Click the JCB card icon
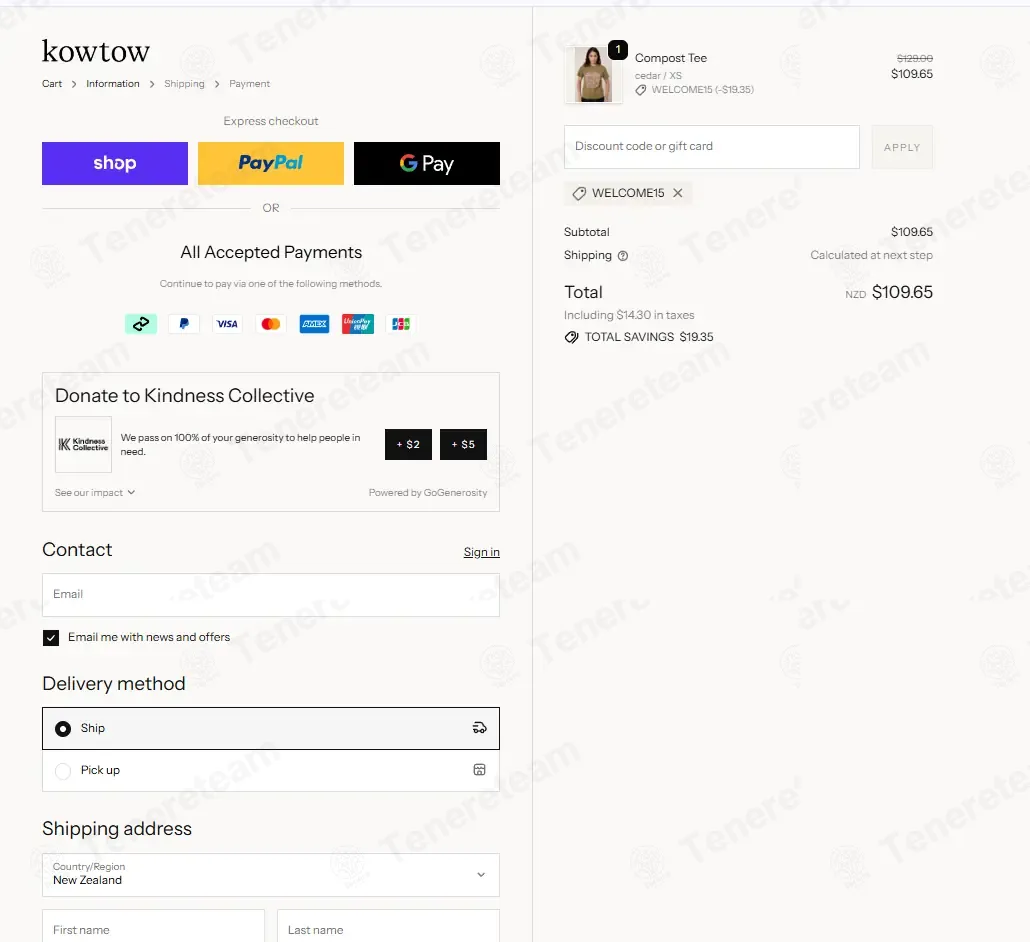1030x942 pixels. [x=401, y=324]
